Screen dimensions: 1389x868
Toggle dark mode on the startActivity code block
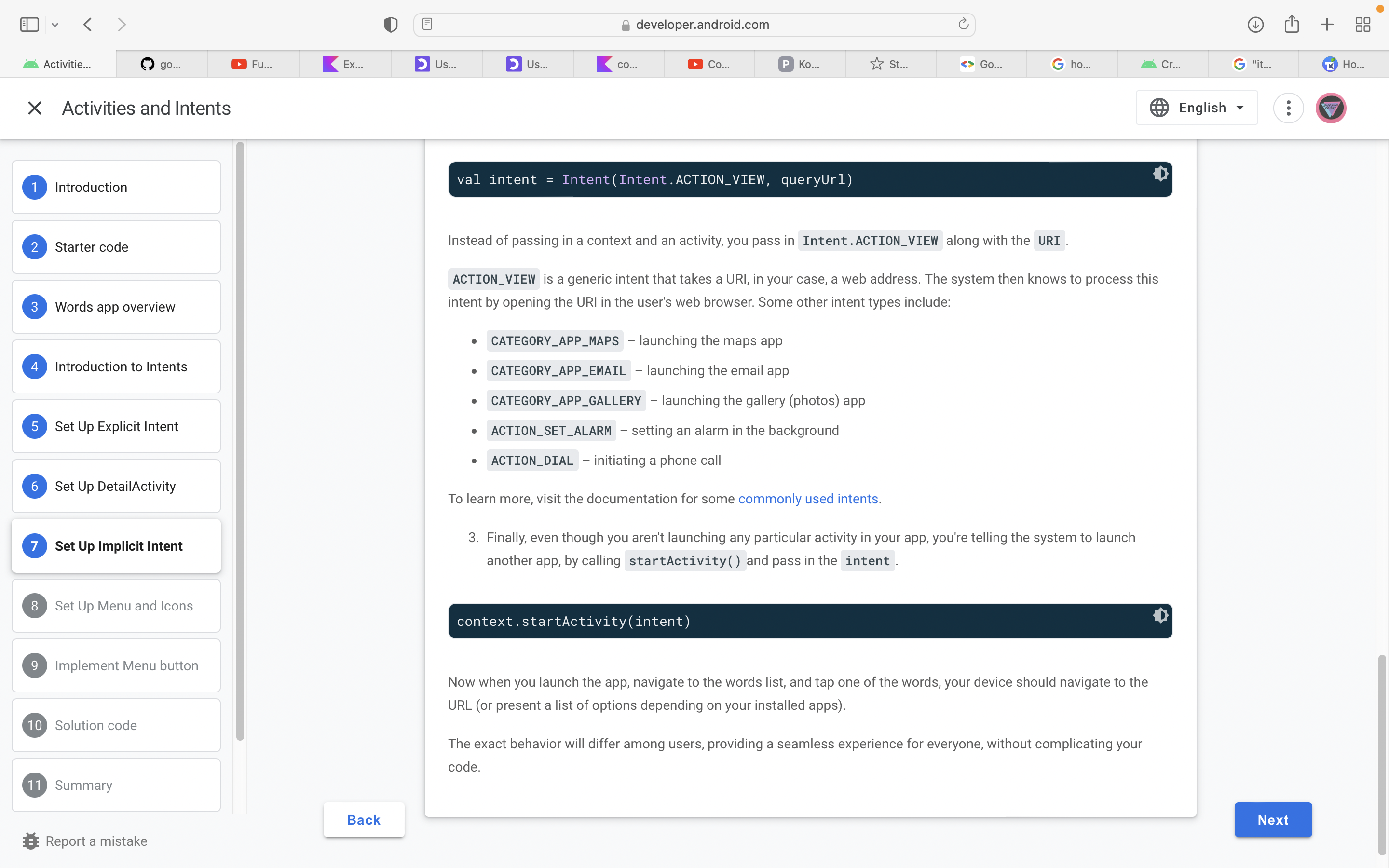(x=1160, y=614)
